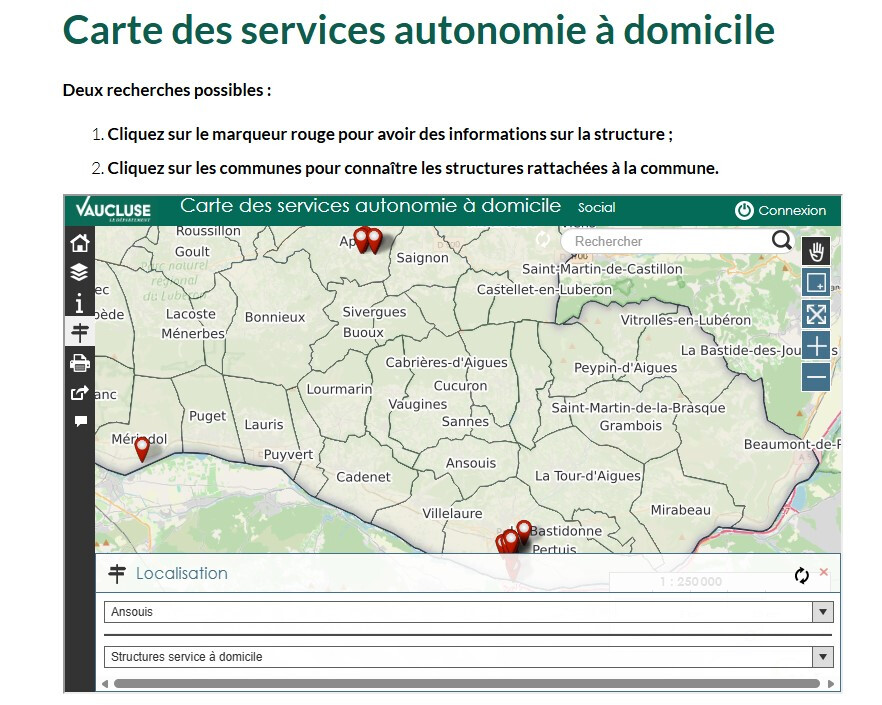Toggle the Localisation signpost tool
882x705 pixels.
(80, 332)
